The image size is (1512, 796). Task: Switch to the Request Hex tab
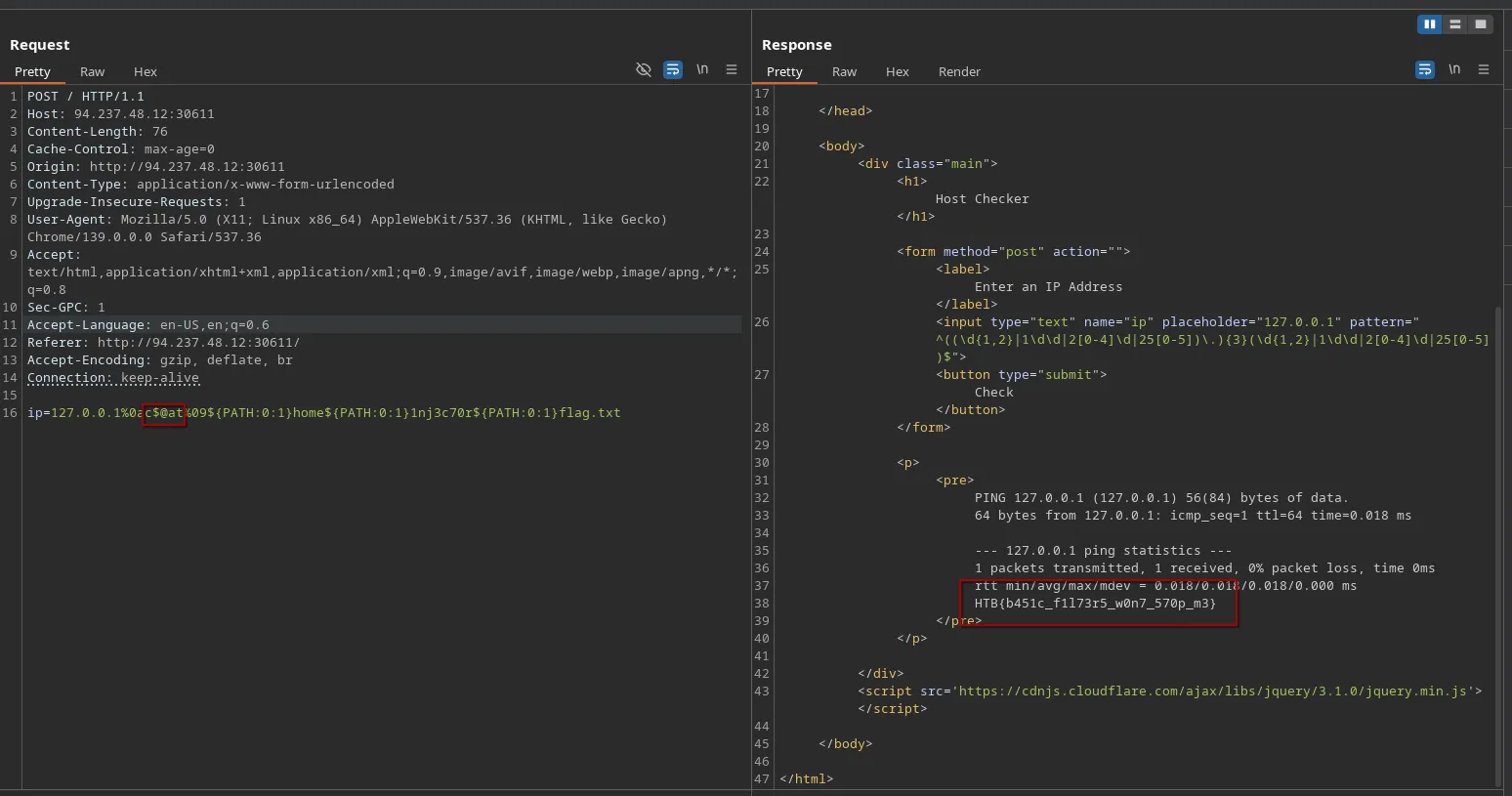point(146,72)
